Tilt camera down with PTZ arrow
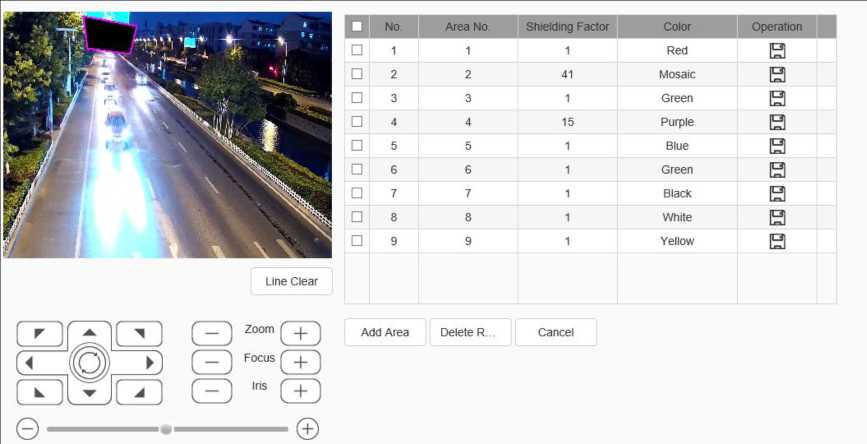The height and width of the screenshot is (444, 867). click(90, 392)
